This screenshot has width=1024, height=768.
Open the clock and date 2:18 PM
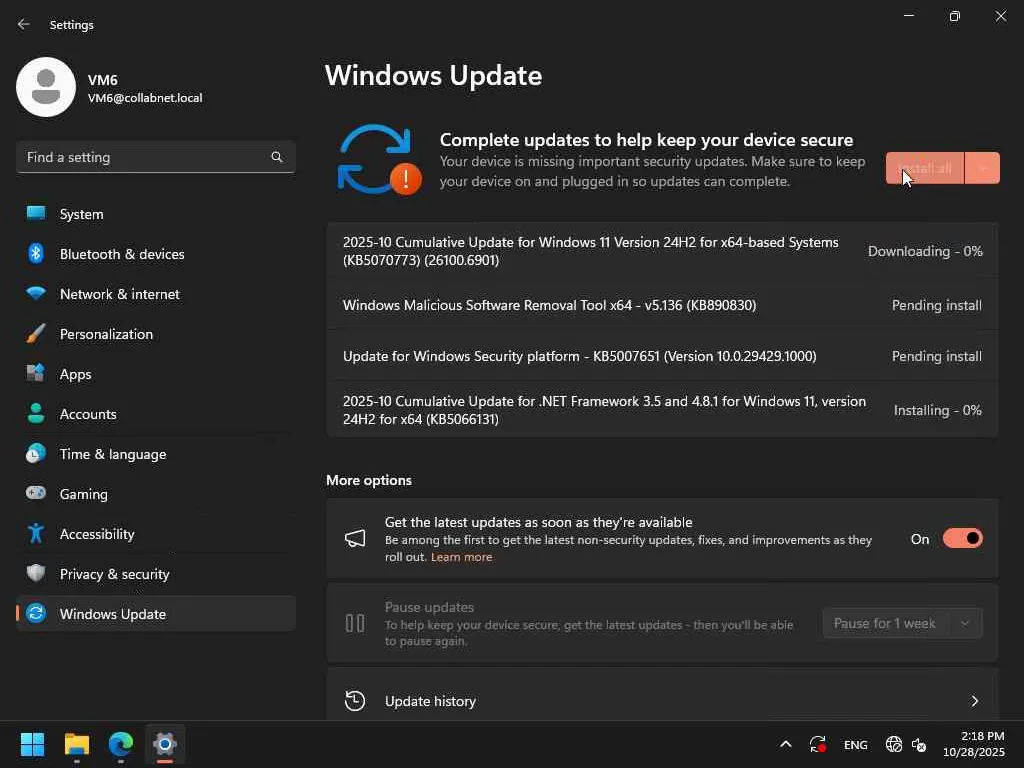[974, 744]
